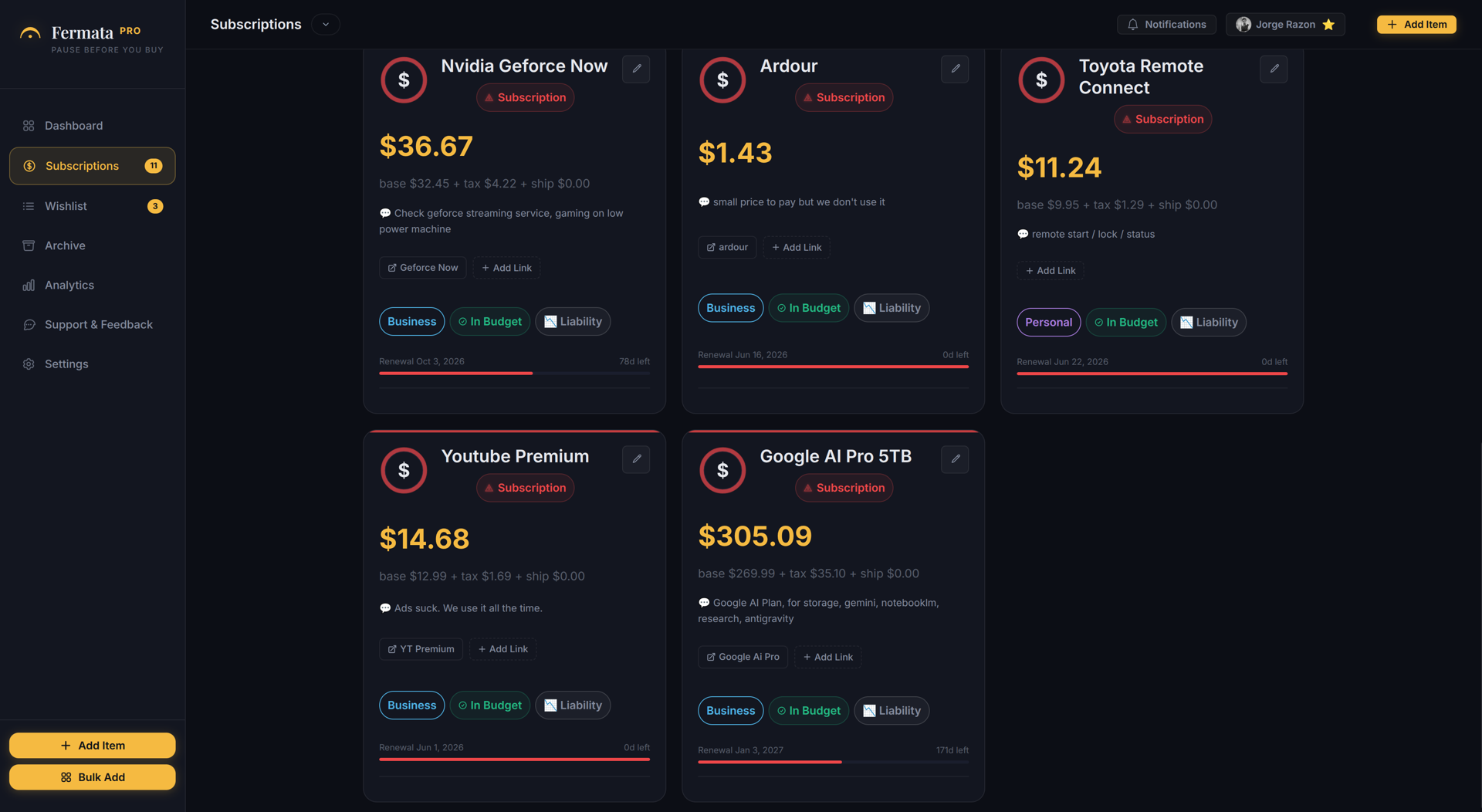Expand the Subscriptions title dropdown chevron
1482x812 pixels.
326,25
